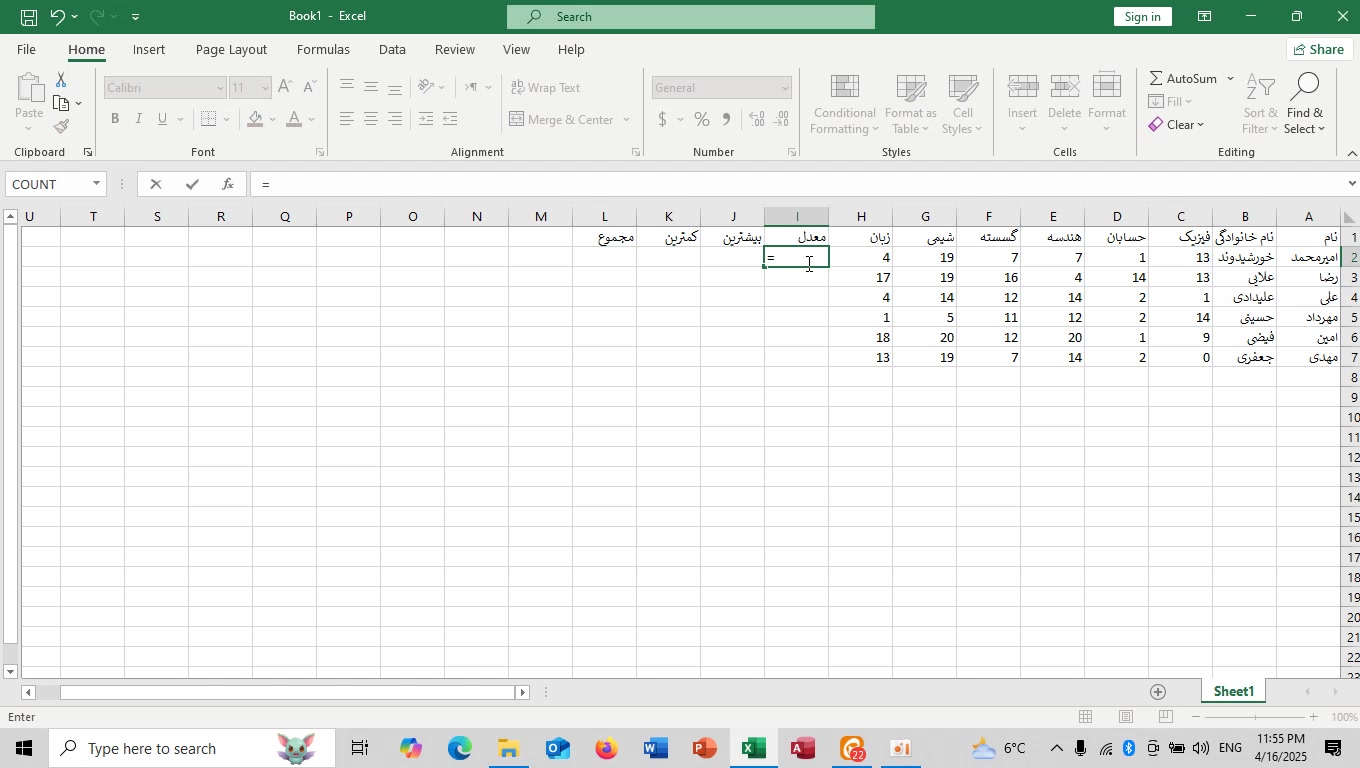Click the AutoSum button

(x=1184, y=79)
